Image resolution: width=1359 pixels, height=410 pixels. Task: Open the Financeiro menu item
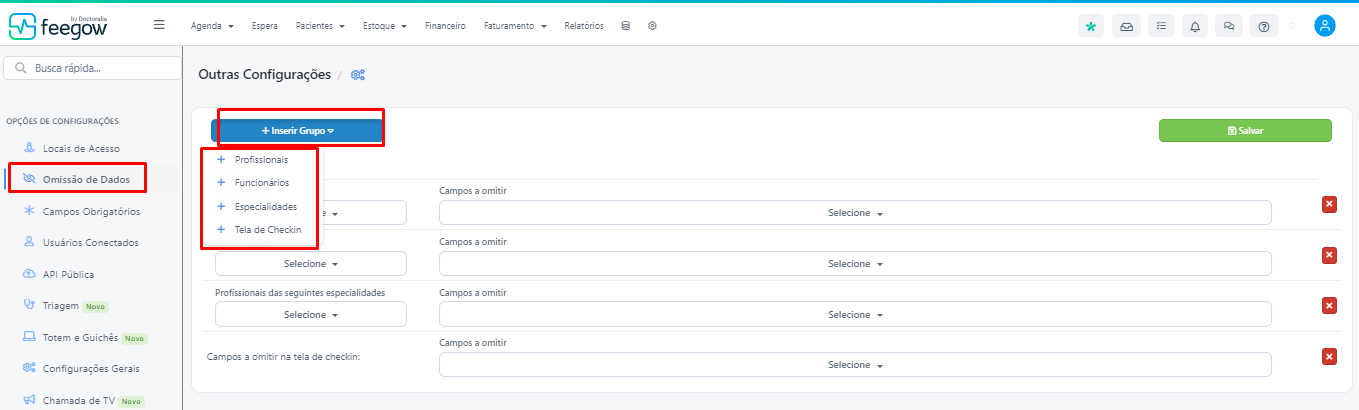coord(445,26)
